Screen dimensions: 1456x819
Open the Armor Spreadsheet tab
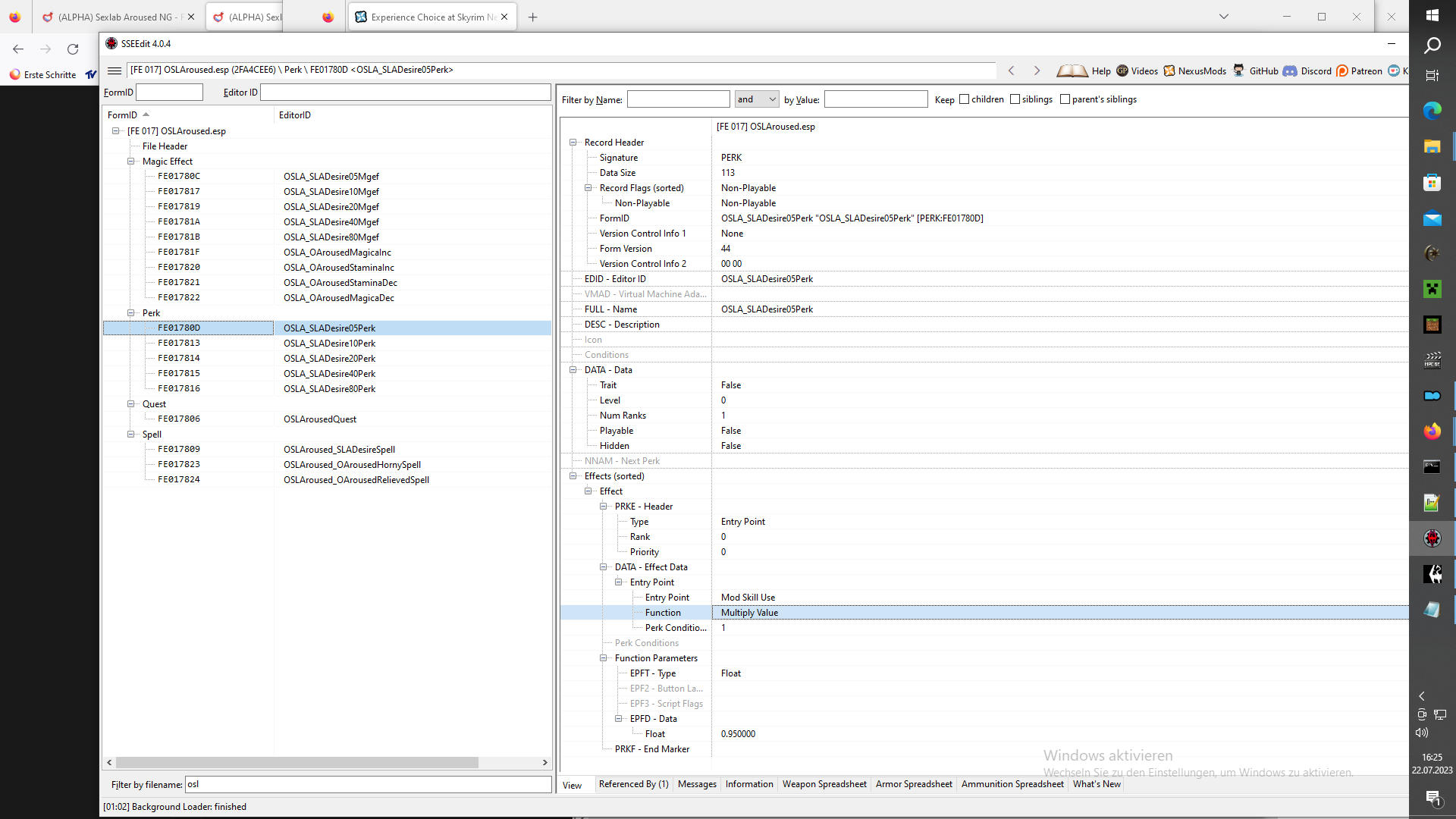coord(914,784)
